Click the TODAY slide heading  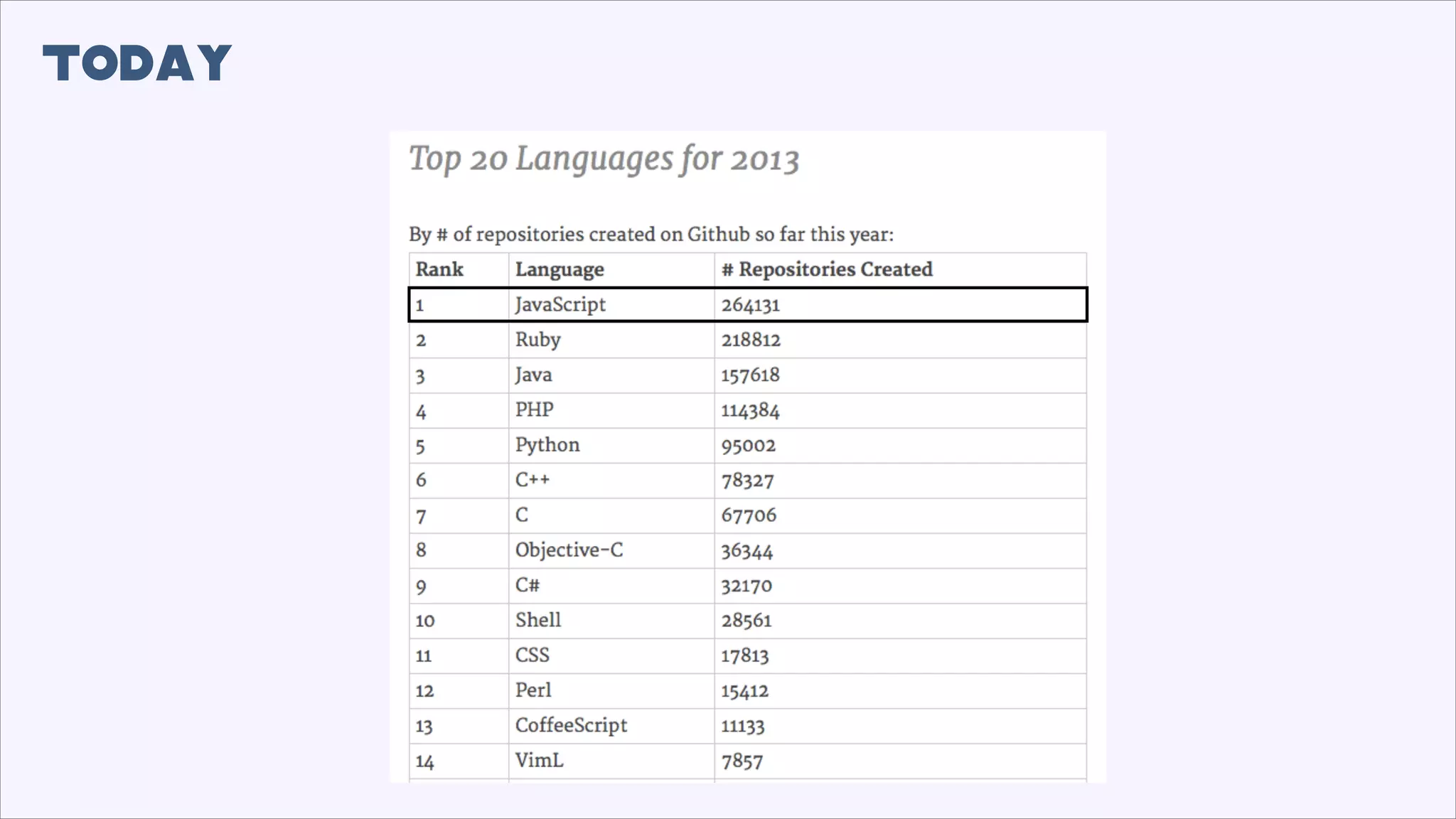click(x=137, y=63)
